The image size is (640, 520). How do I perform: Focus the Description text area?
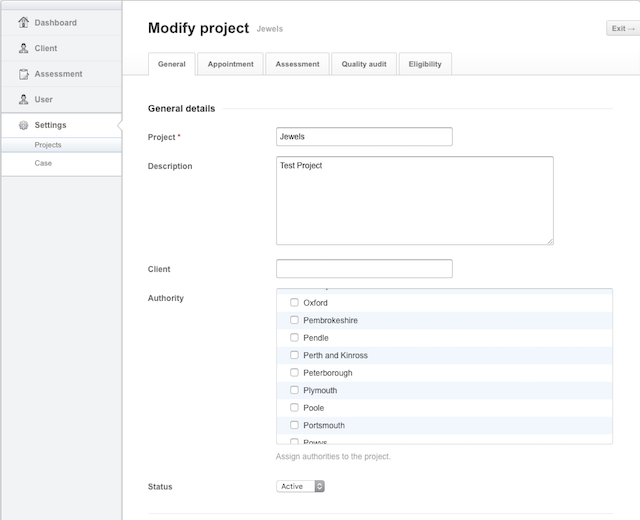click(x=414, y=200)
